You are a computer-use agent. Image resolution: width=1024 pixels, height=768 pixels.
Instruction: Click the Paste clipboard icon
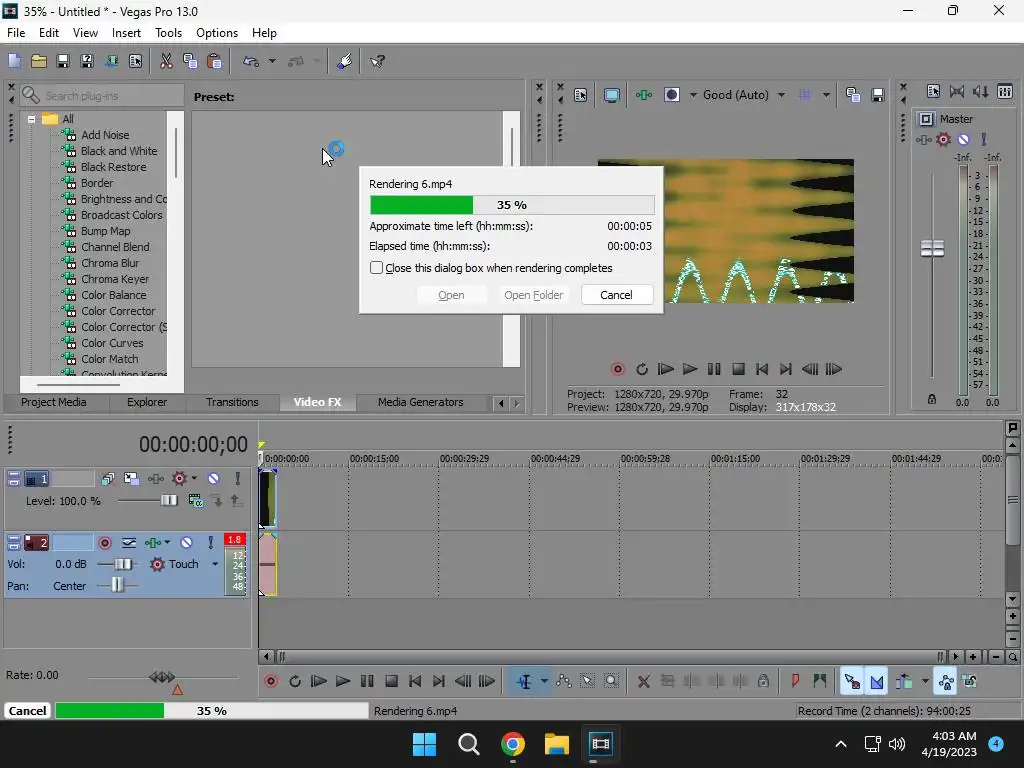214,61
